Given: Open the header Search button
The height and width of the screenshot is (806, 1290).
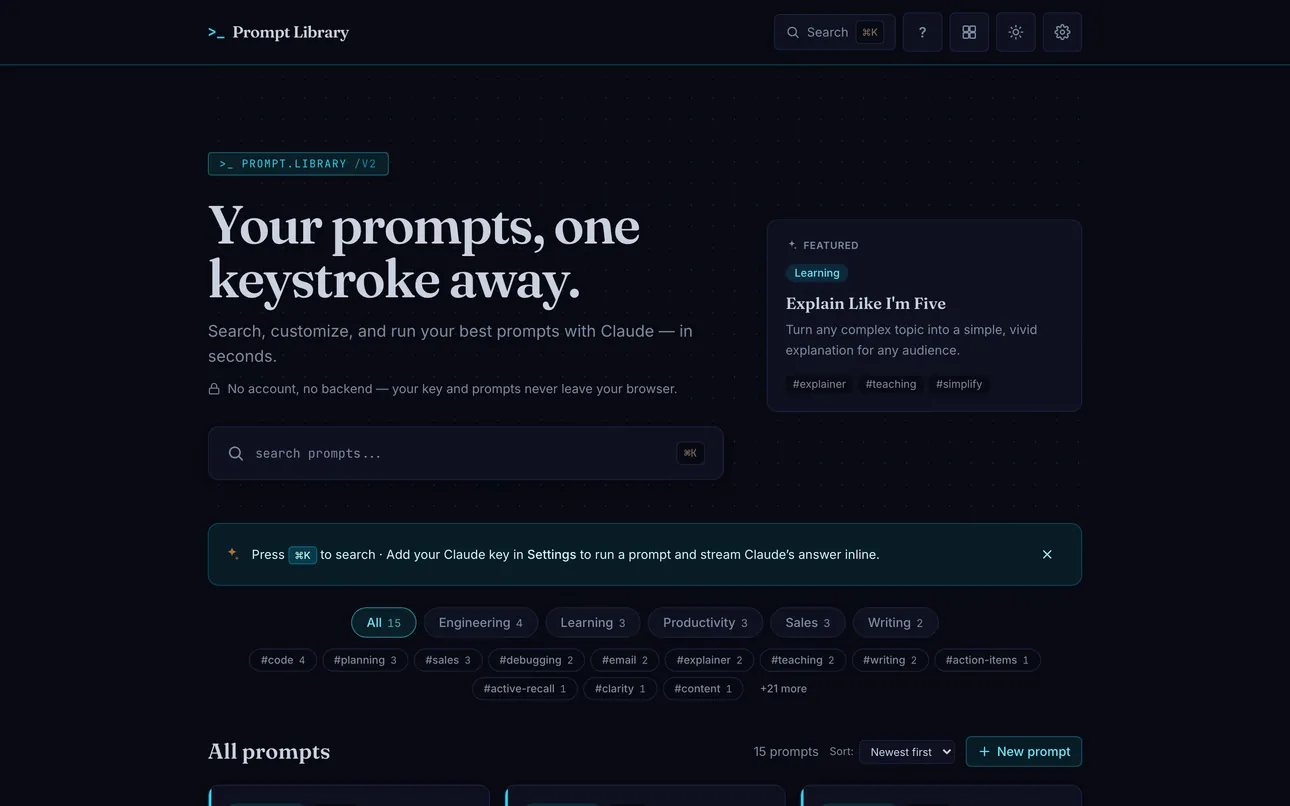Looking at the screenshot, I should [x=834, y=32].
